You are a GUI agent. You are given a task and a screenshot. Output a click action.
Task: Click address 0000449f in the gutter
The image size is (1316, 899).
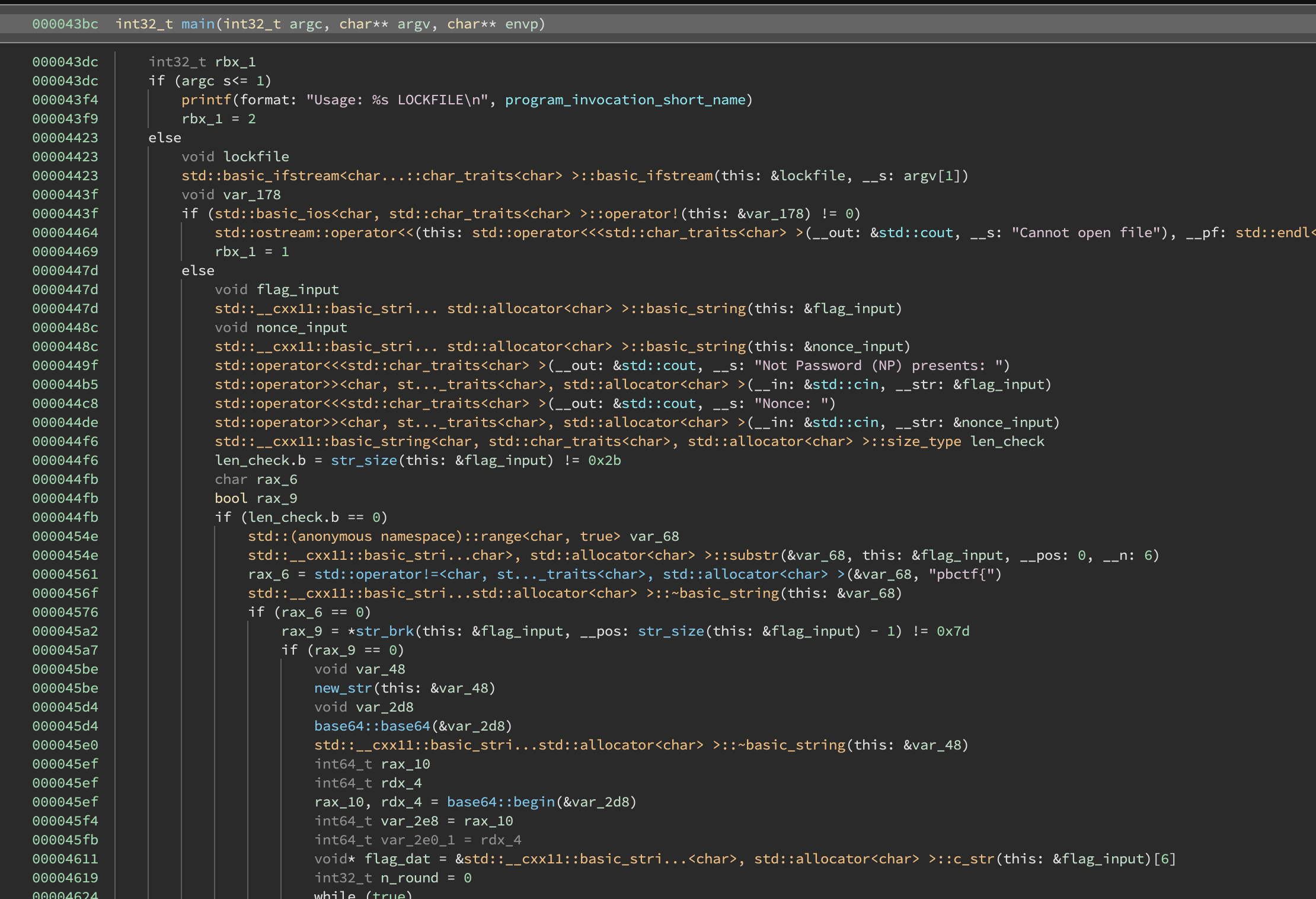(x=65, y=365)
